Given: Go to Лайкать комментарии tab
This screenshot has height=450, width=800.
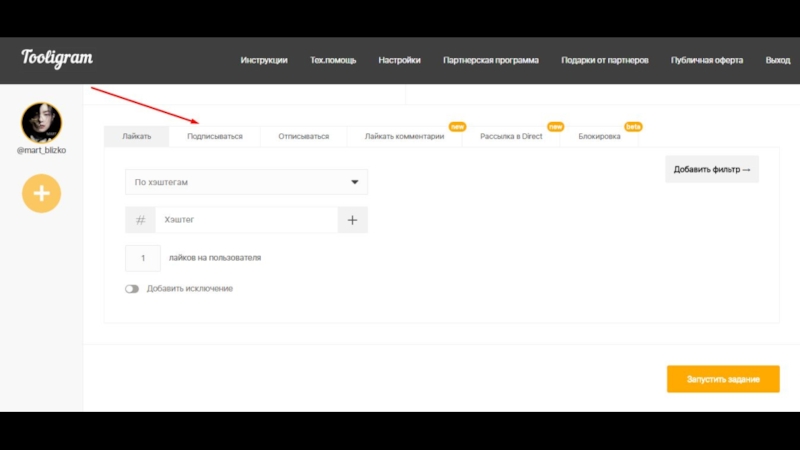Looking at the screenshot, I should point(405,136).
